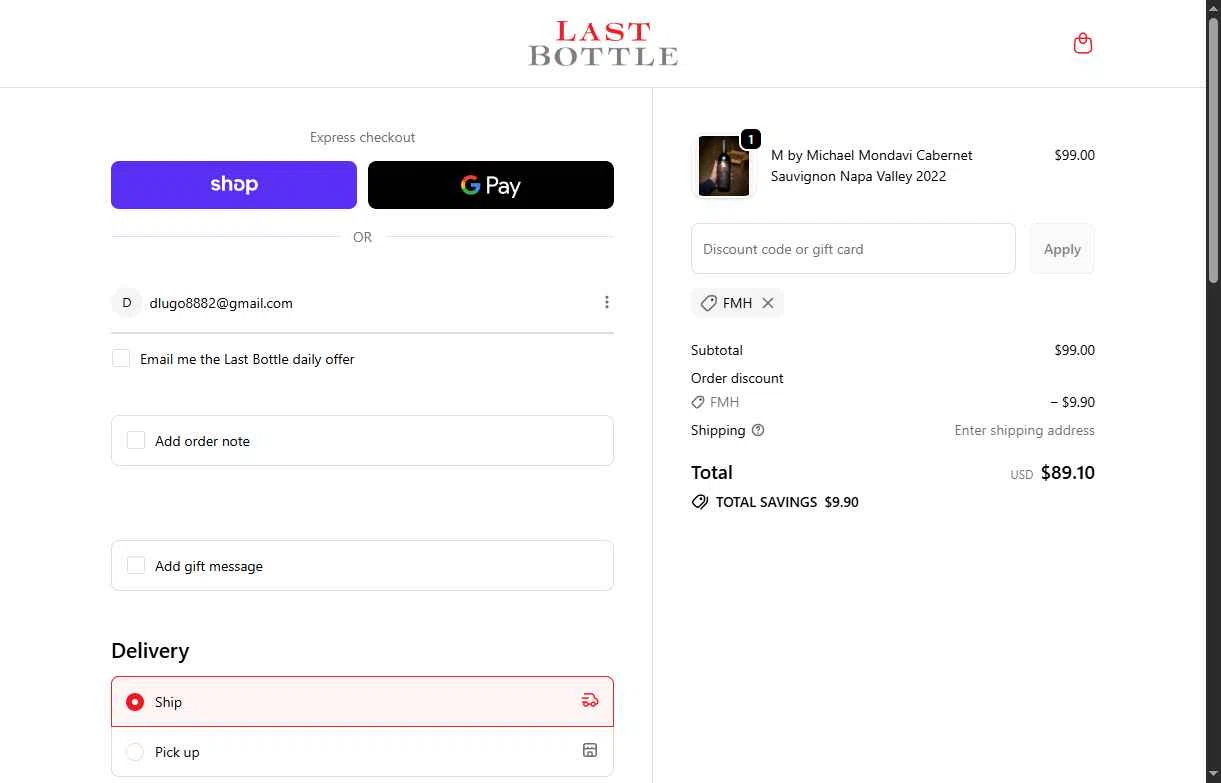This screenshot has width=1221, height=783.
Task: Click the delivery truck icon
Action: tap(590, 701)
